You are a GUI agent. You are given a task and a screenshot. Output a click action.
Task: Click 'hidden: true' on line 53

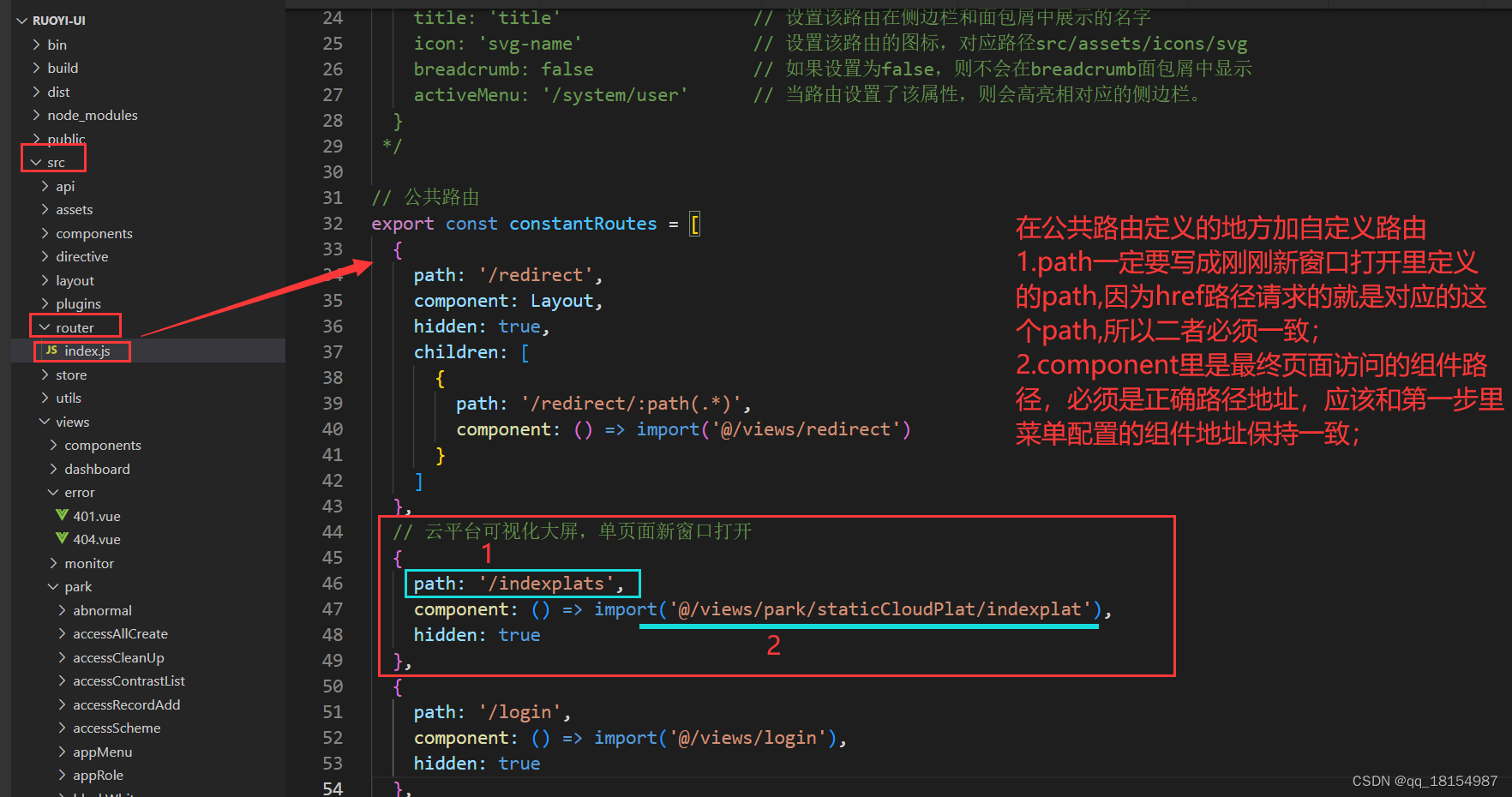(477, 764)
